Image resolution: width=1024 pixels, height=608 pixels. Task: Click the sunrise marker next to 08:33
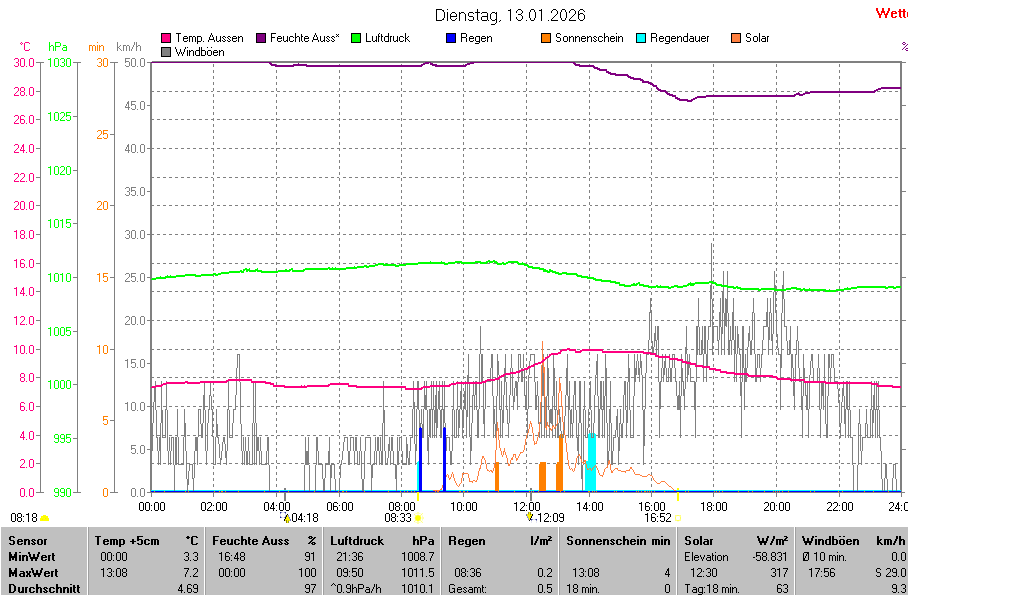pos(419,518)
